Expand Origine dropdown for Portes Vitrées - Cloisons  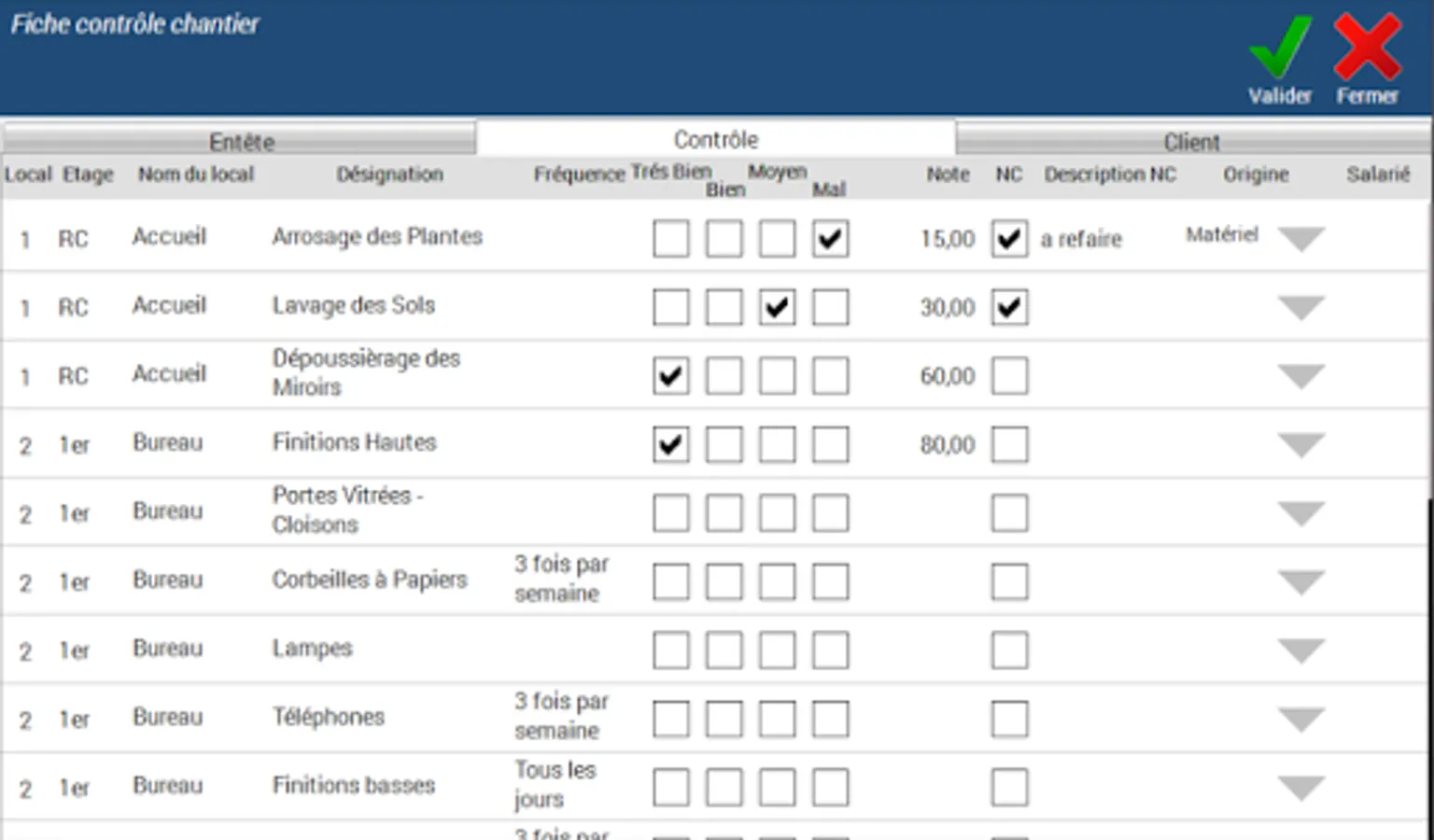click(1301, 513)
